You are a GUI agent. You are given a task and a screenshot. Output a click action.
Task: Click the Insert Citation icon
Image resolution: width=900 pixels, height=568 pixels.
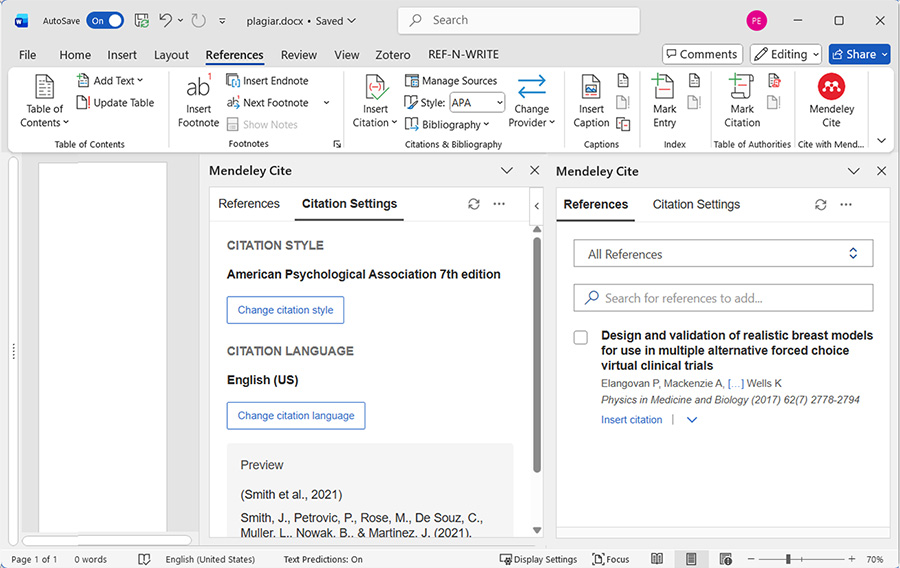(375, 88)
